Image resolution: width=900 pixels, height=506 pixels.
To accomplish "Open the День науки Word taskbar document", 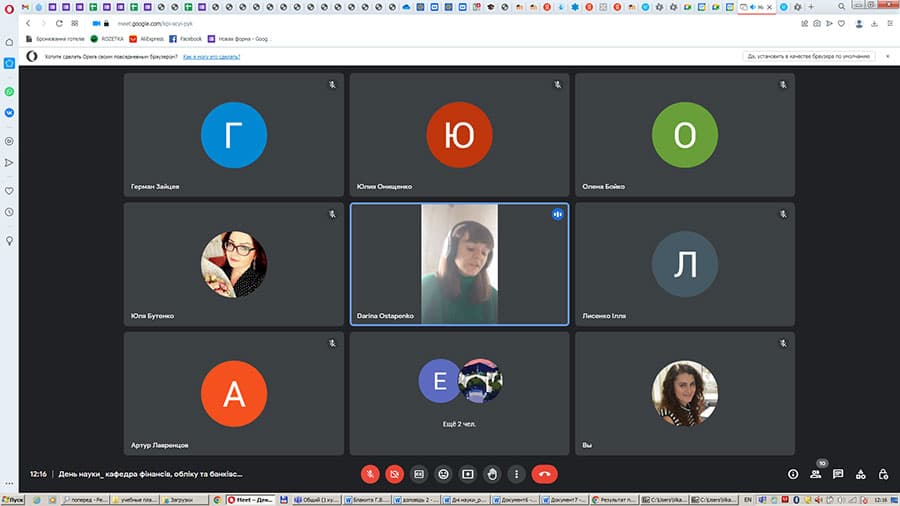I will [x=465, y=500].
